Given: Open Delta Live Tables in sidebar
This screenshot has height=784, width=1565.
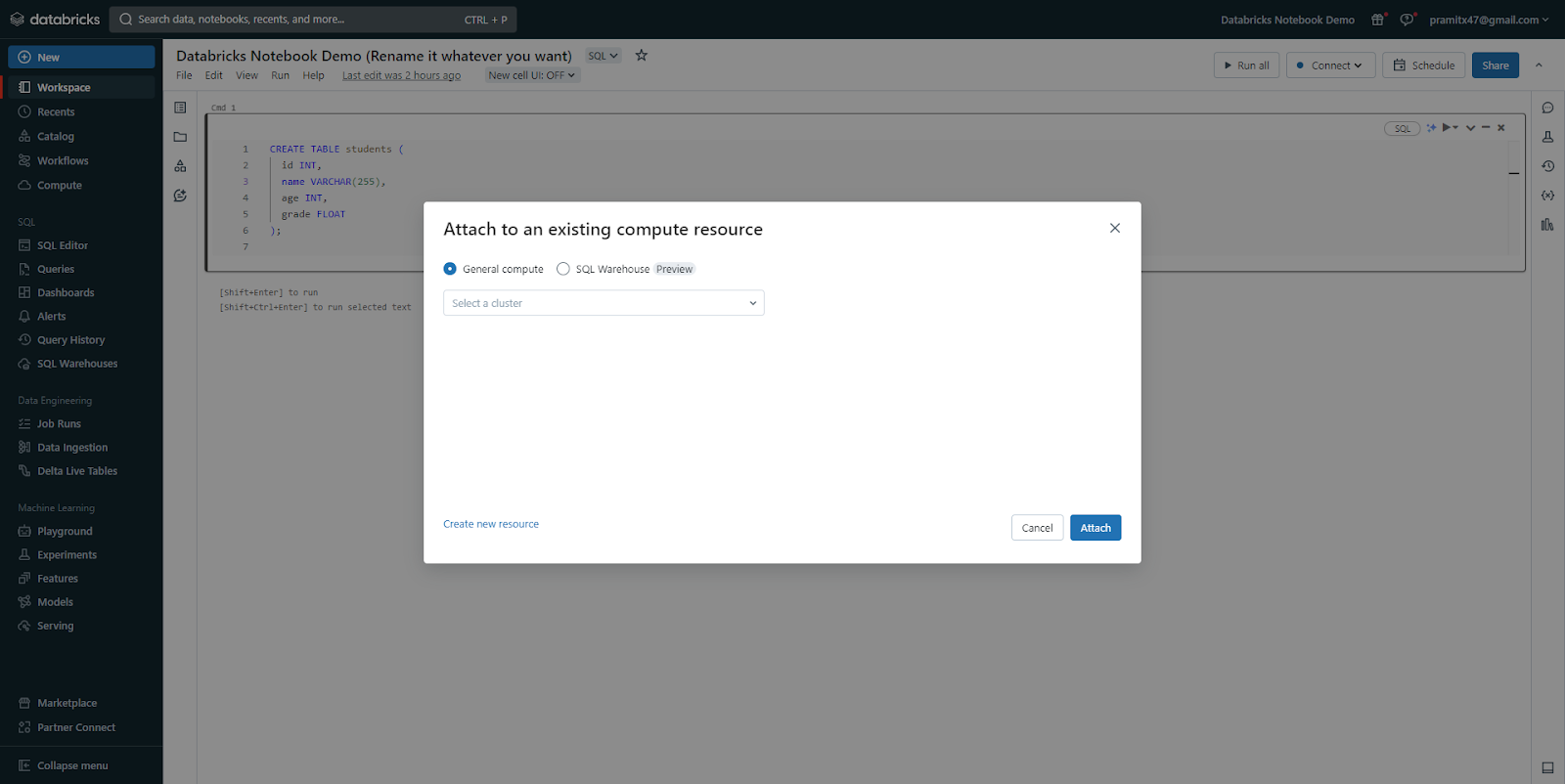Looking at the screenshot, I should point(81,470).
